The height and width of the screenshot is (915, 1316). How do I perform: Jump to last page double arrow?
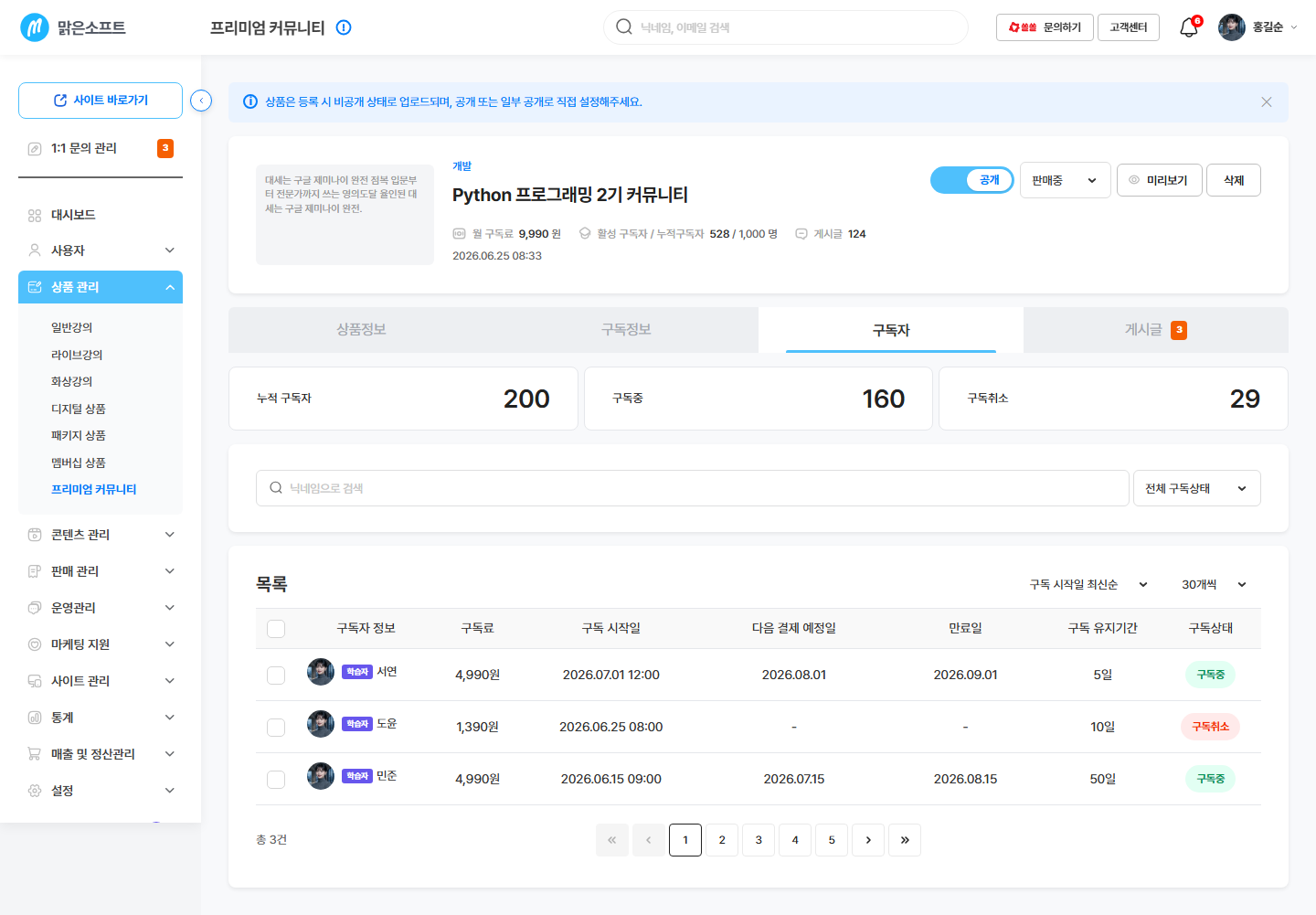coord(905,840)
